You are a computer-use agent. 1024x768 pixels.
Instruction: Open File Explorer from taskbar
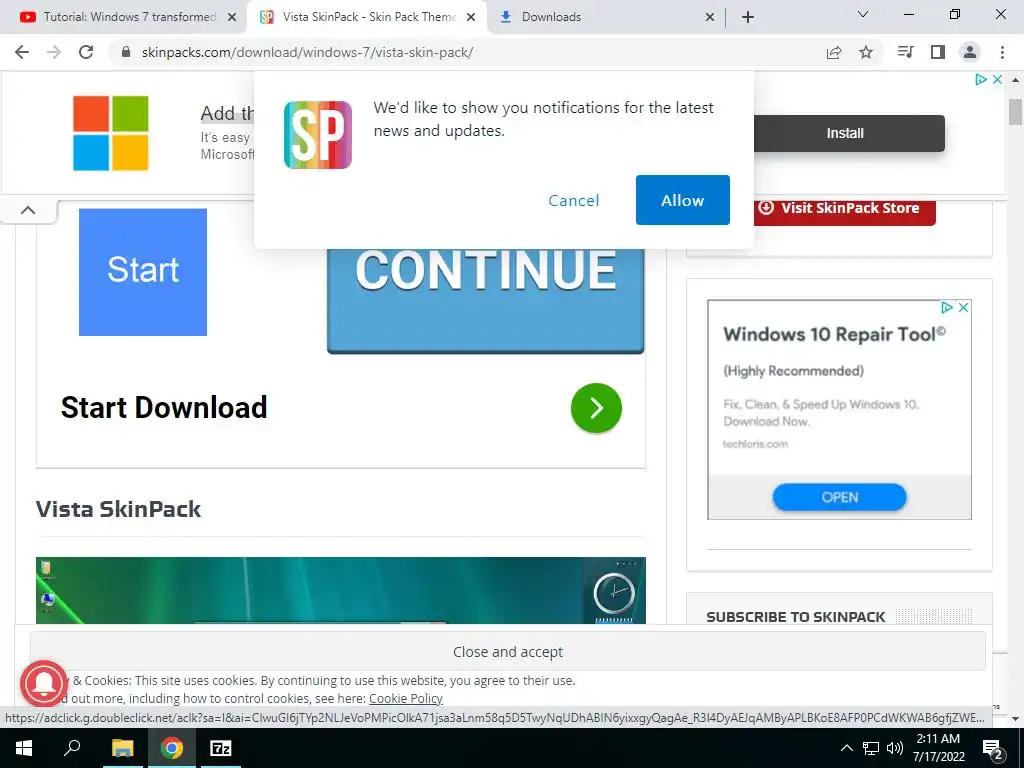coord(122,748)
